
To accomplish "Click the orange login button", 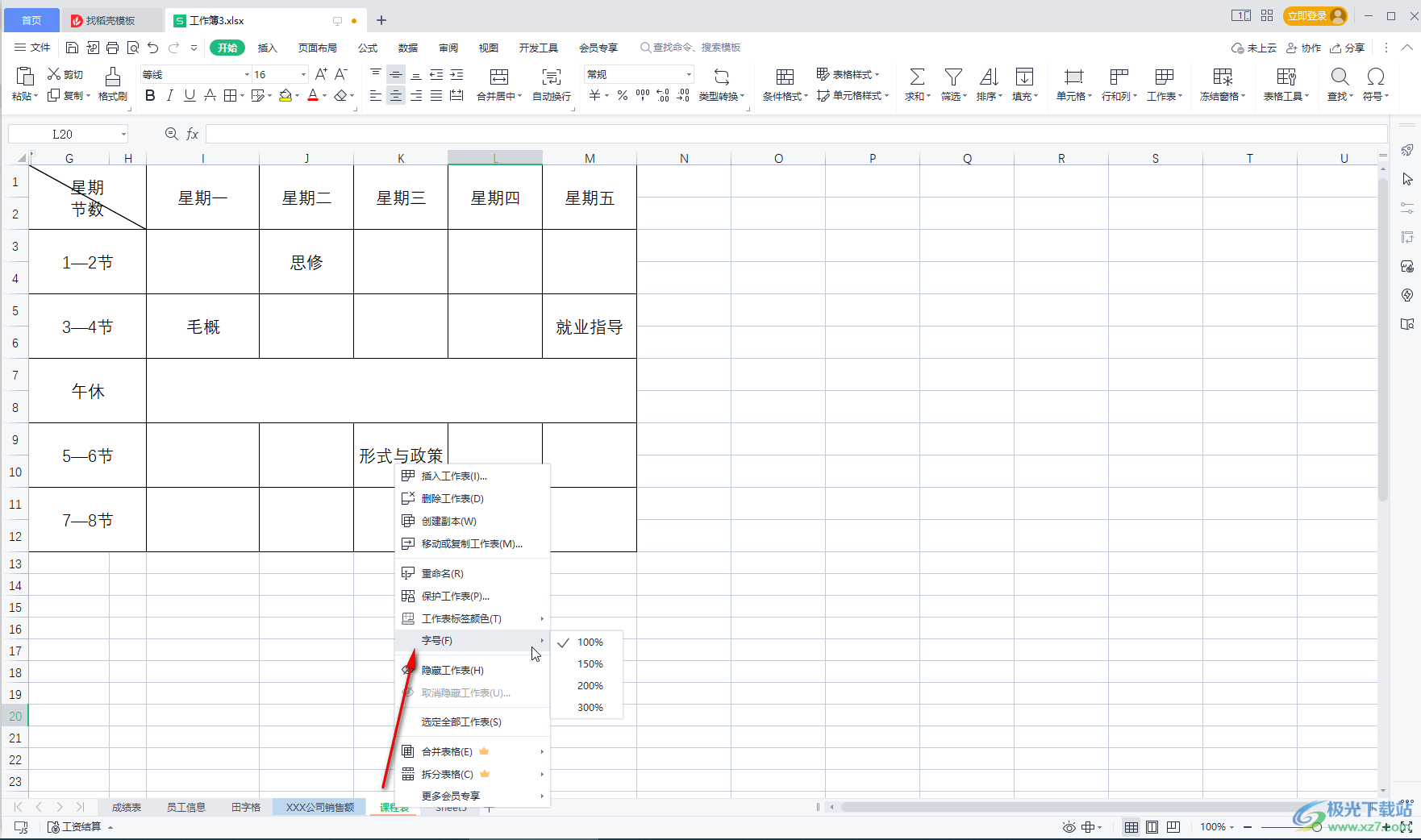I will point(1315,16).
